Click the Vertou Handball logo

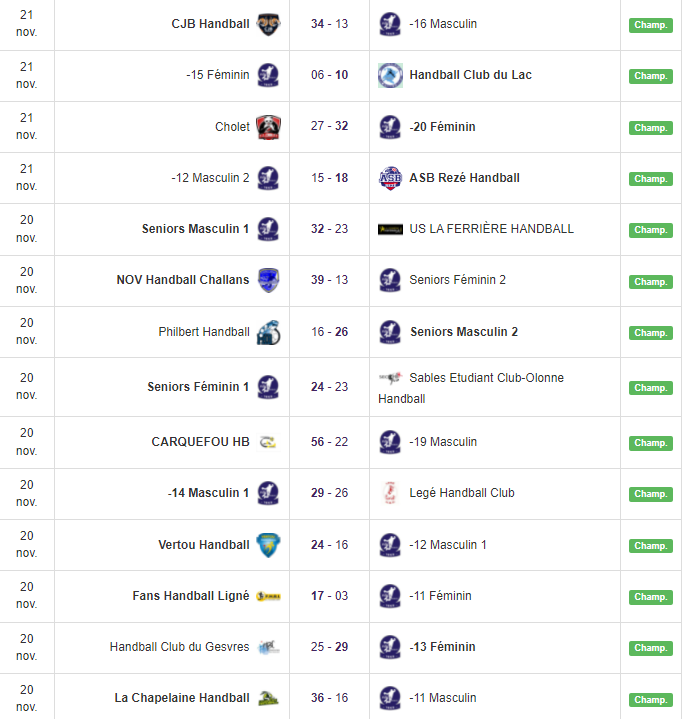(268, 545)
